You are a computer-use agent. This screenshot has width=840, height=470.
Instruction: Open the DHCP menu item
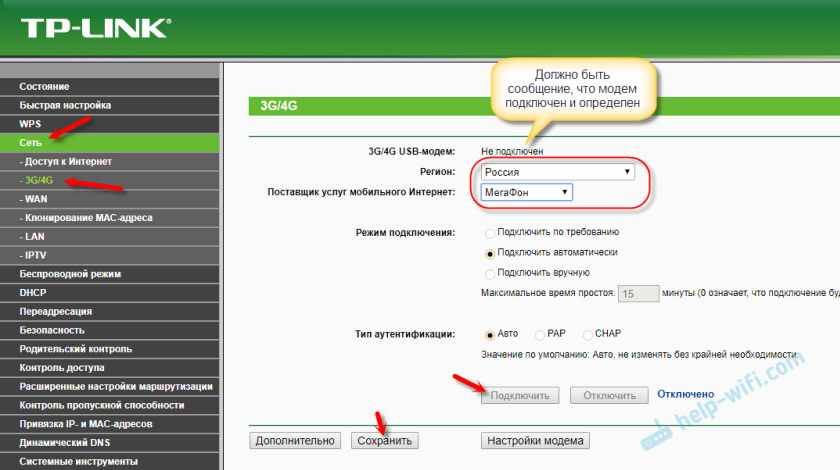[109, 293]
